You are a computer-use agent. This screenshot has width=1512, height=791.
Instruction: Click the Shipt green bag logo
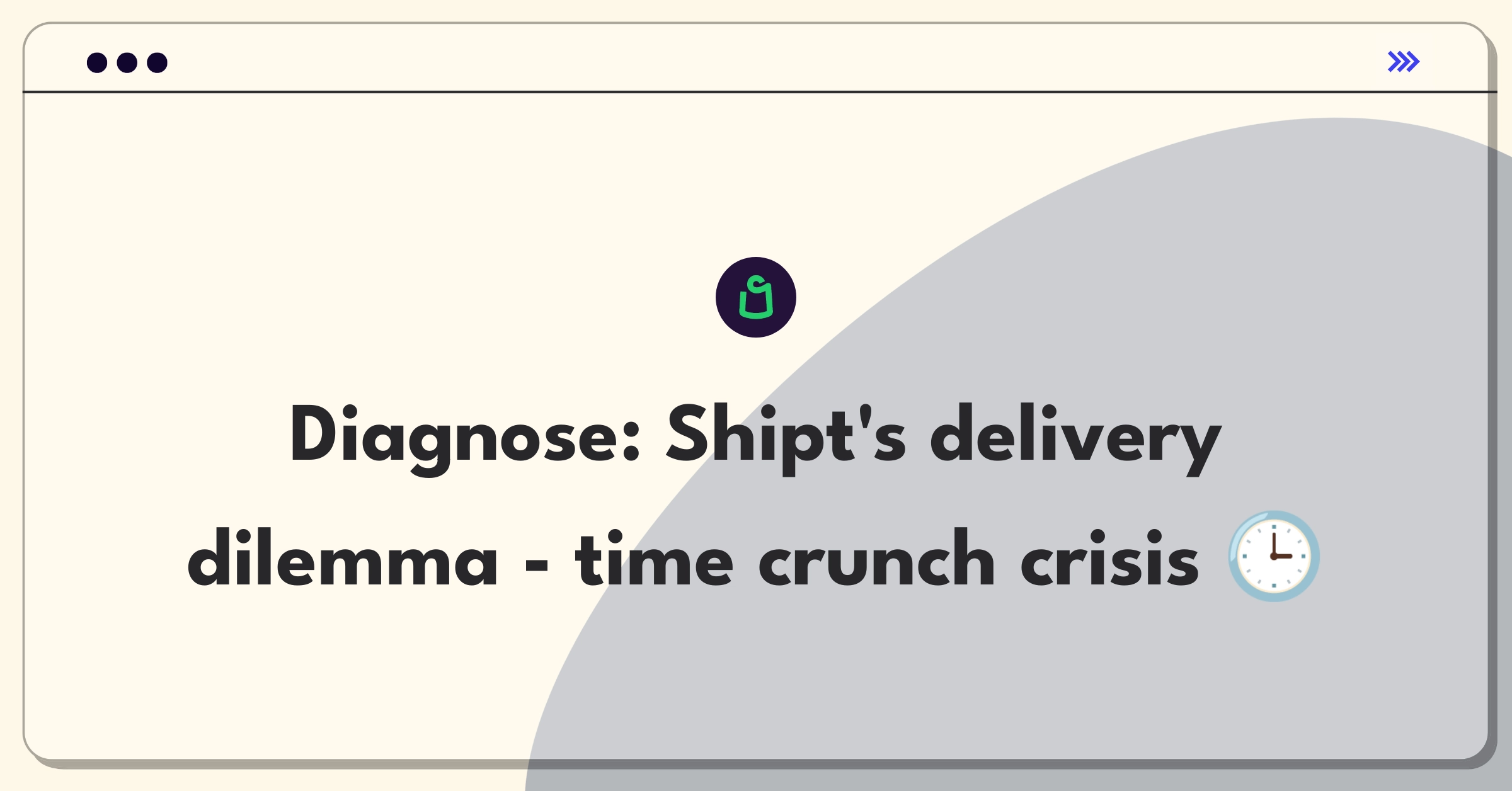[756, 297]
